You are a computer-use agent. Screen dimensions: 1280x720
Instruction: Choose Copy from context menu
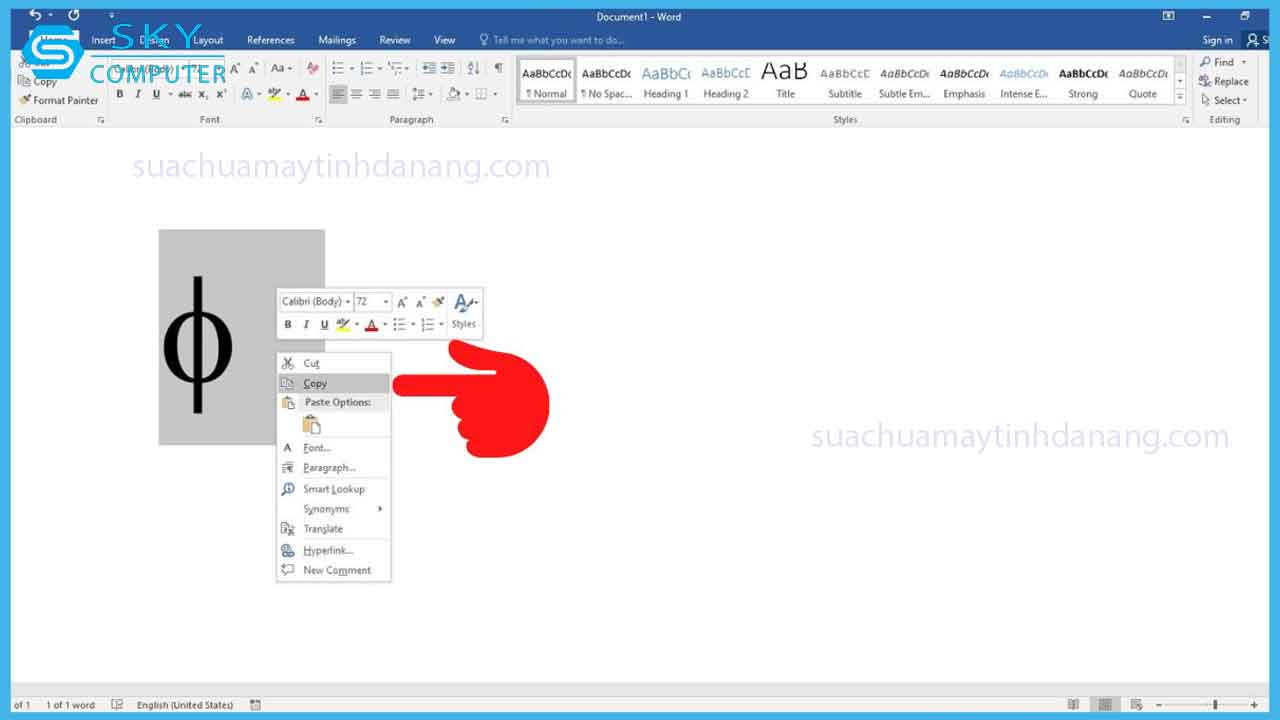pyautogui.click(x=334, y=383)
